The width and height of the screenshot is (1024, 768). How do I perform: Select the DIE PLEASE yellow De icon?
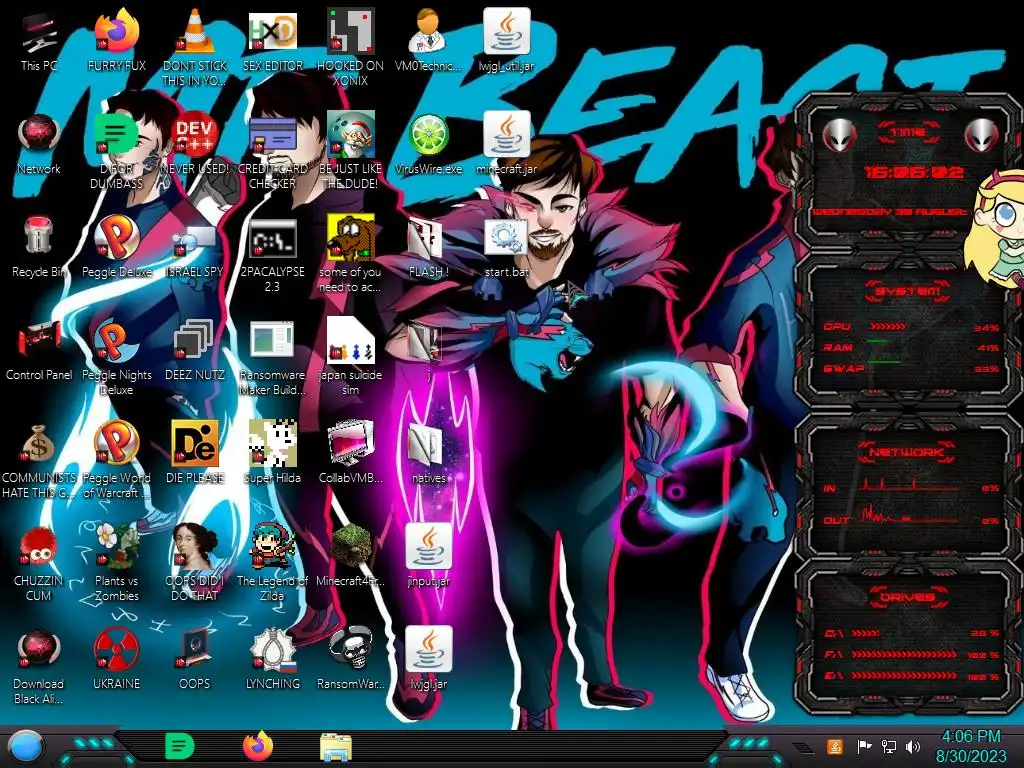(x=195, y=453)
